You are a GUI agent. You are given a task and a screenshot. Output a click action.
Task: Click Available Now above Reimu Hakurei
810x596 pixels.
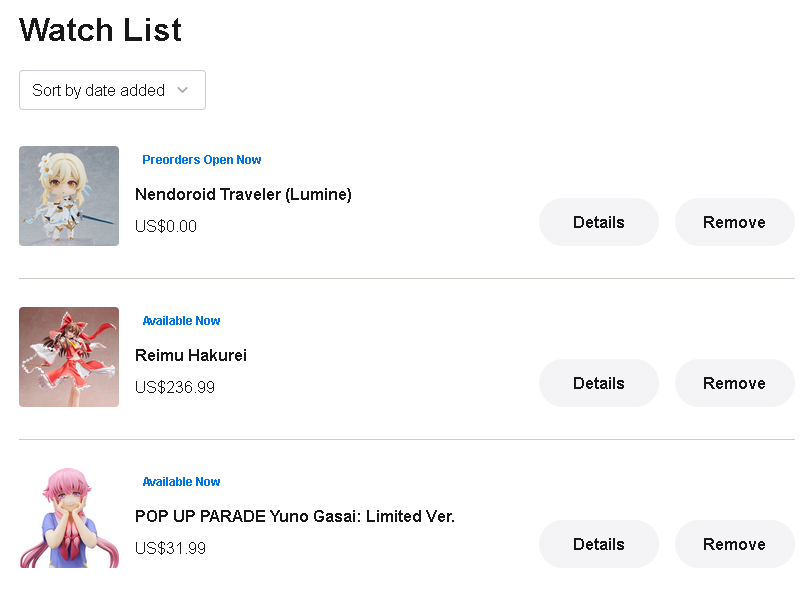(181, 321)
